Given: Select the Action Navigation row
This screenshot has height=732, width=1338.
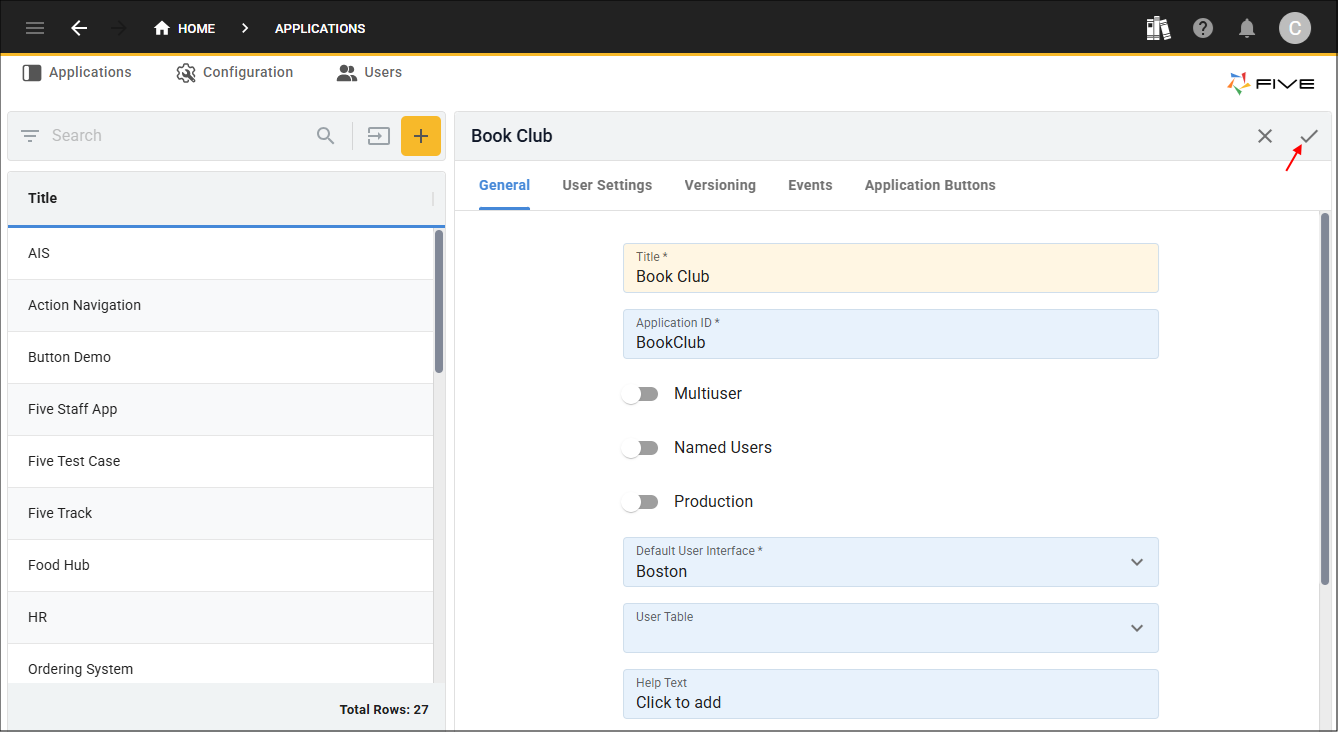Looking at the screenshot, I should click(220, 305).
